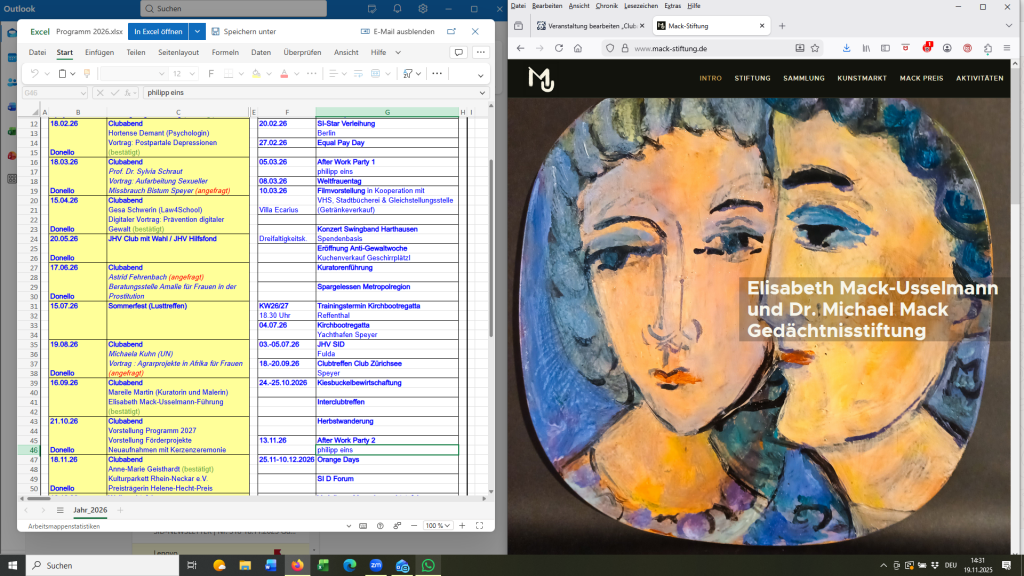Open Outlook settings gear icon
Screen dimensions: 1024x576
click(423, 8)
